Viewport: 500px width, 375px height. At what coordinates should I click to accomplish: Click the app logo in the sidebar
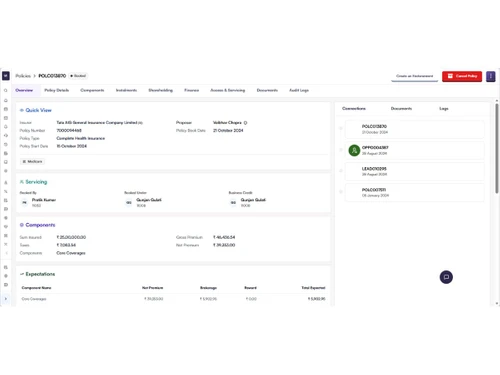click(6, 76)
